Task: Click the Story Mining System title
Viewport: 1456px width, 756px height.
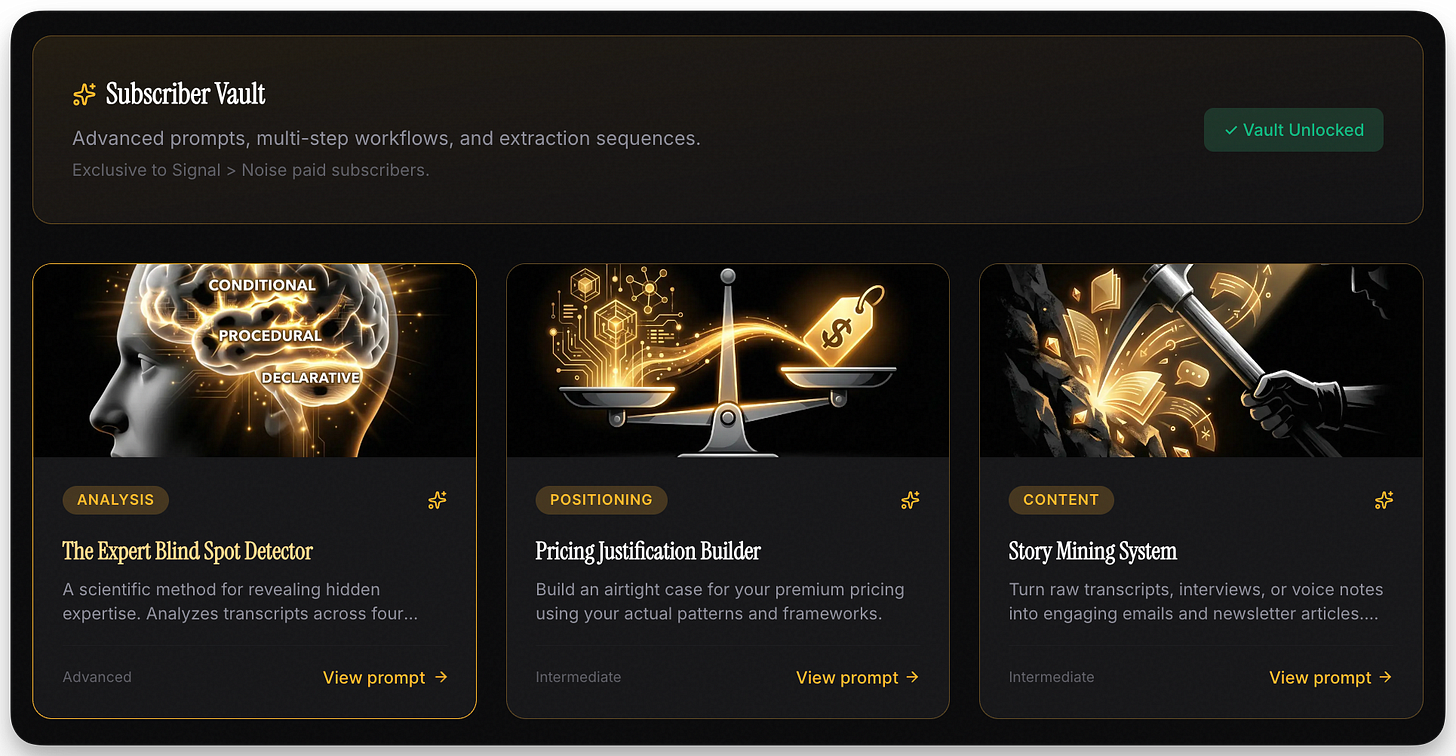Action: (x=1093, y=551)
